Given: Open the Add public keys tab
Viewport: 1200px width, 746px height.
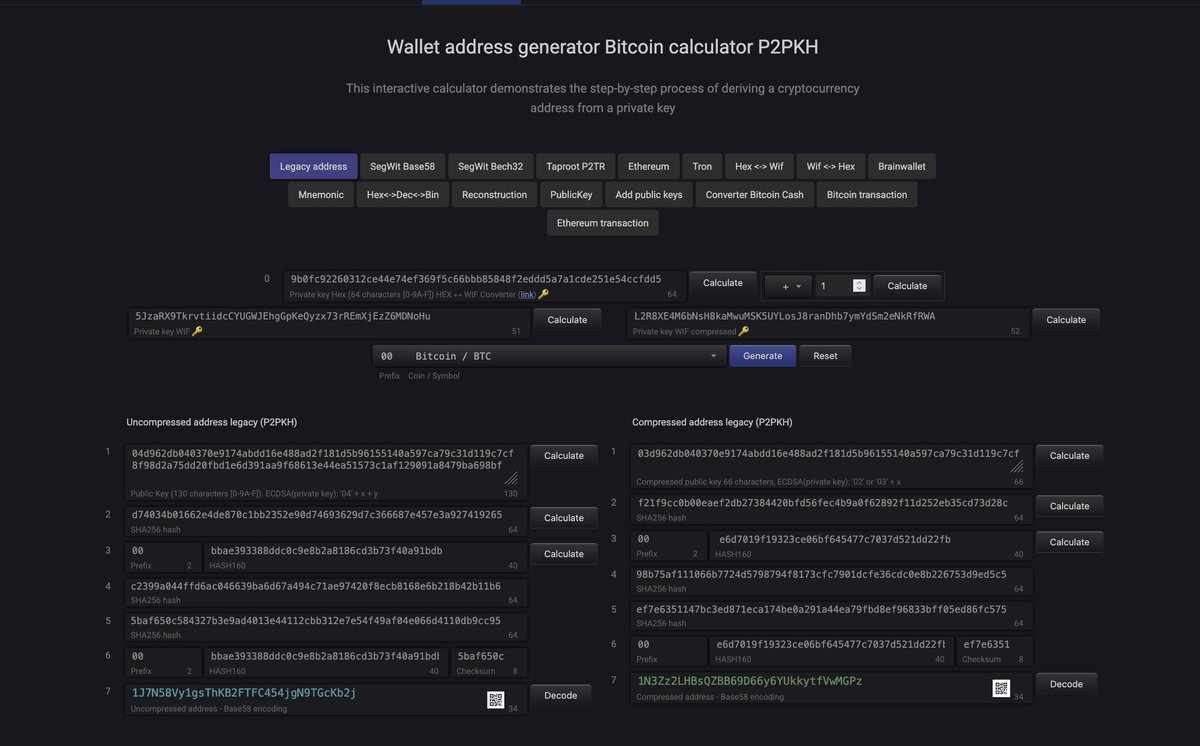Looking at the screenshot, I should [649, 195].
